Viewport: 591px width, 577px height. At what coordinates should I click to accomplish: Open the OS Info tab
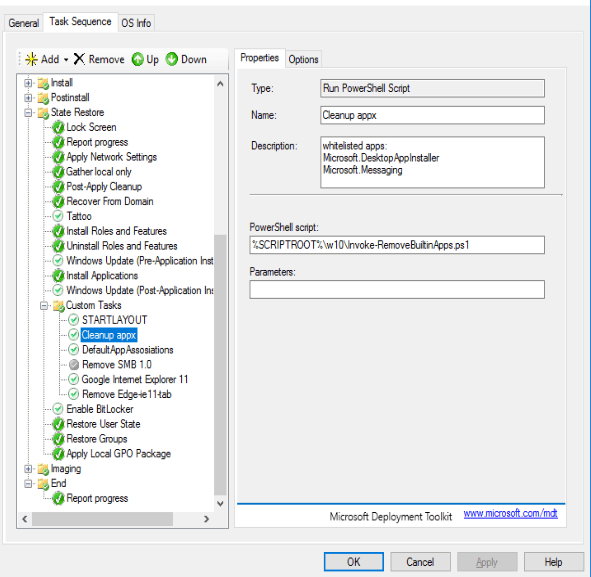tap(136, 23)
